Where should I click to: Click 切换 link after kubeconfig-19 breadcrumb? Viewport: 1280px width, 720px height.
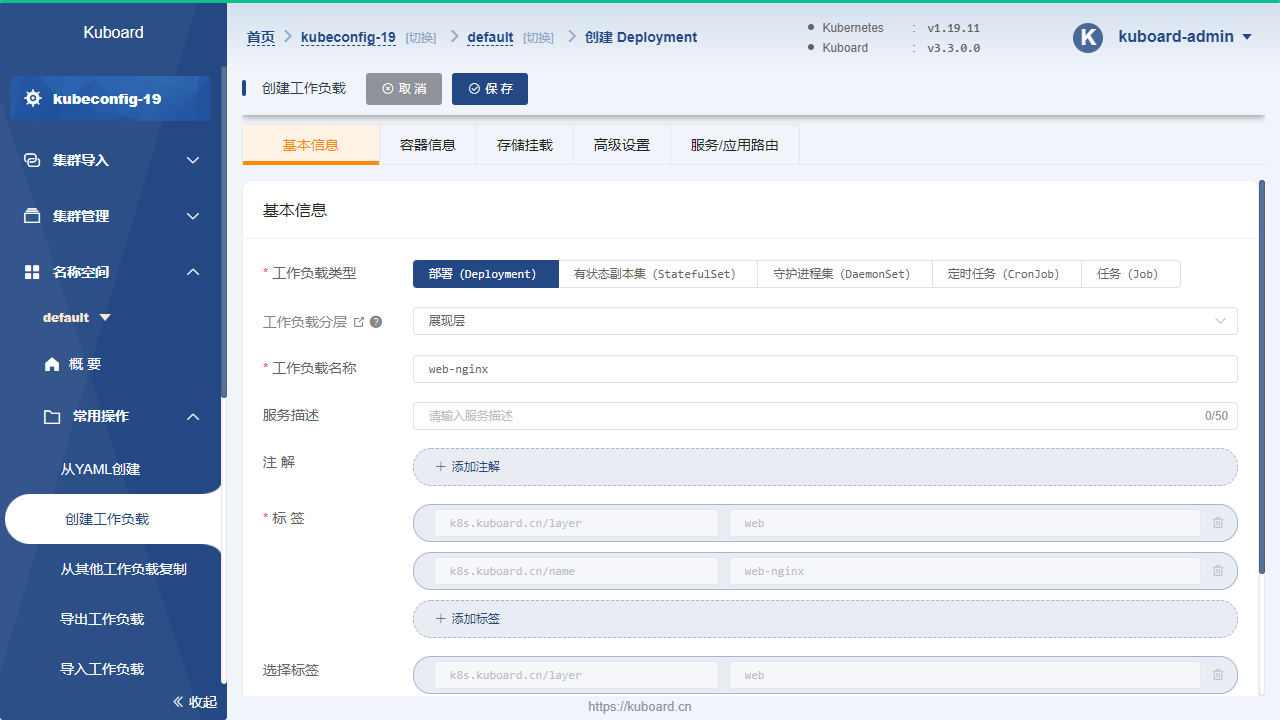[421, 38]
